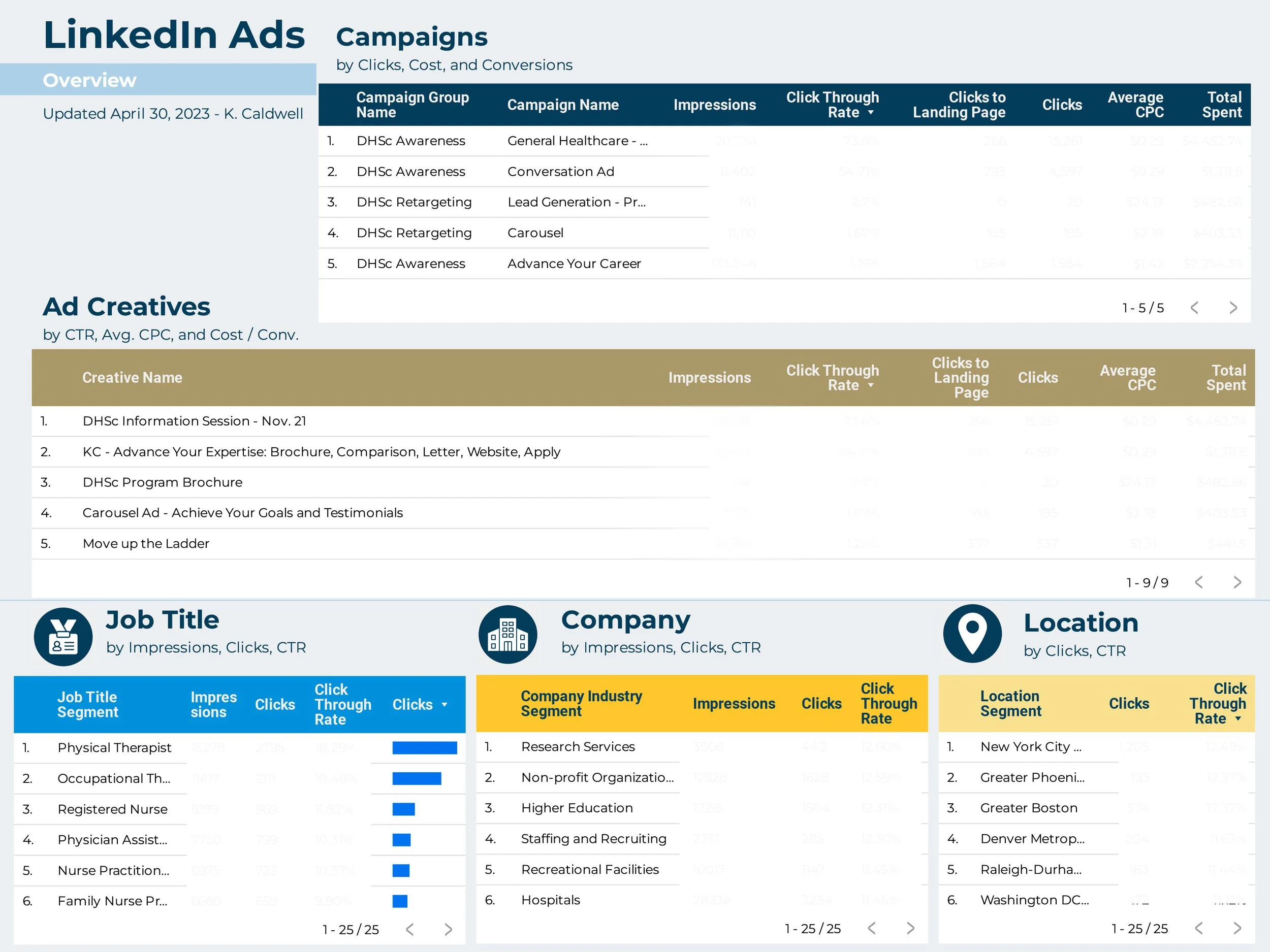This screenshot has height=952, width=1270.
Task: Click the Company building icon
Action: (507, 635)
